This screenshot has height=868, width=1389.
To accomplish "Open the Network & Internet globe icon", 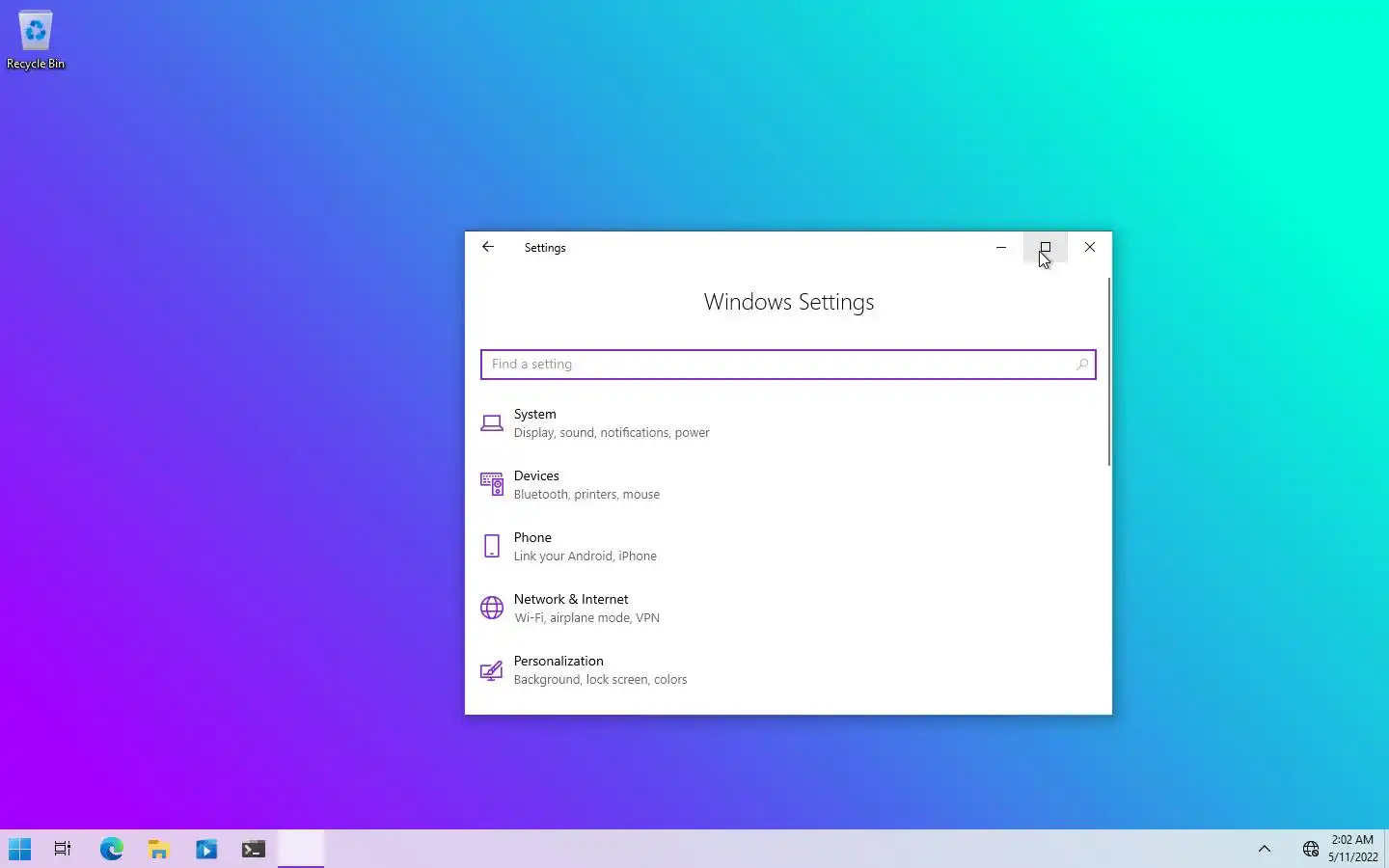I will 492,608.
